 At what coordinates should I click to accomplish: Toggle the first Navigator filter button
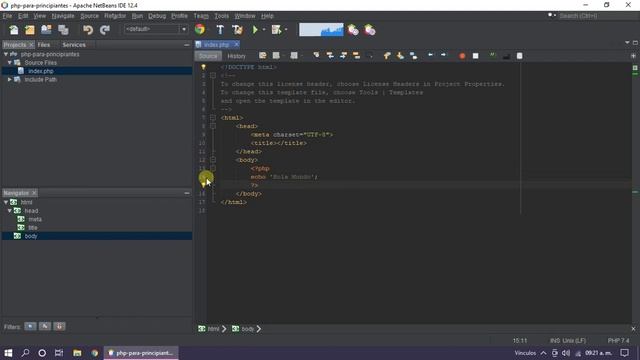click(30, 326)
